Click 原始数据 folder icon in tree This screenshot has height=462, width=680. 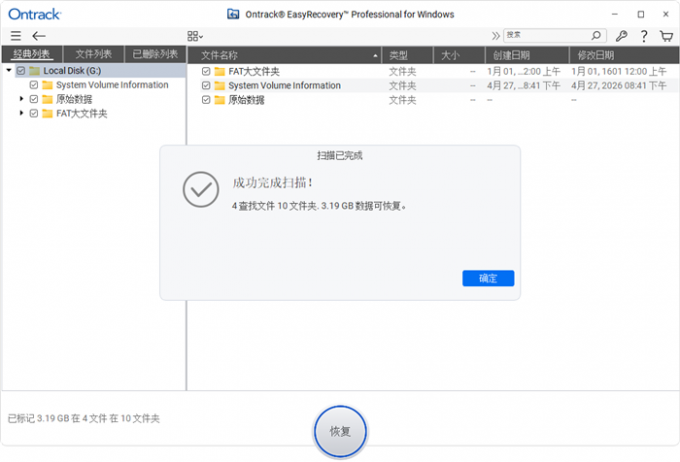47,99
